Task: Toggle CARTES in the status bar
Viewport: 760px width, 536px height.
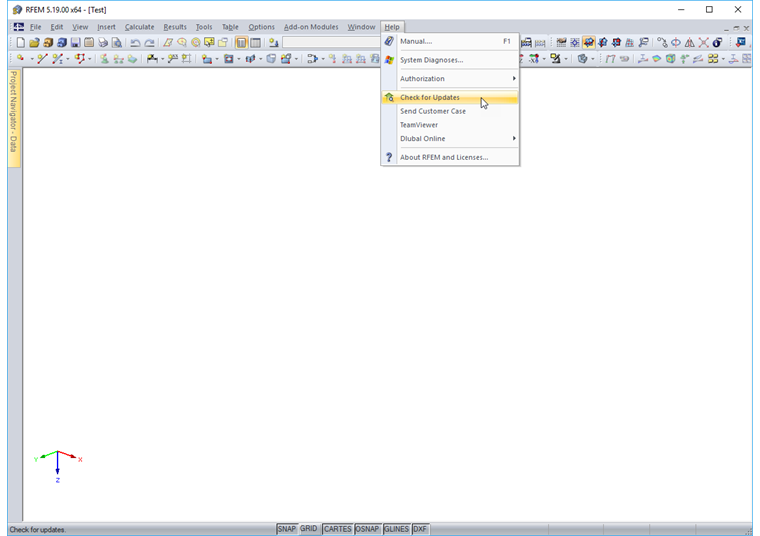Action: point(337,529)
